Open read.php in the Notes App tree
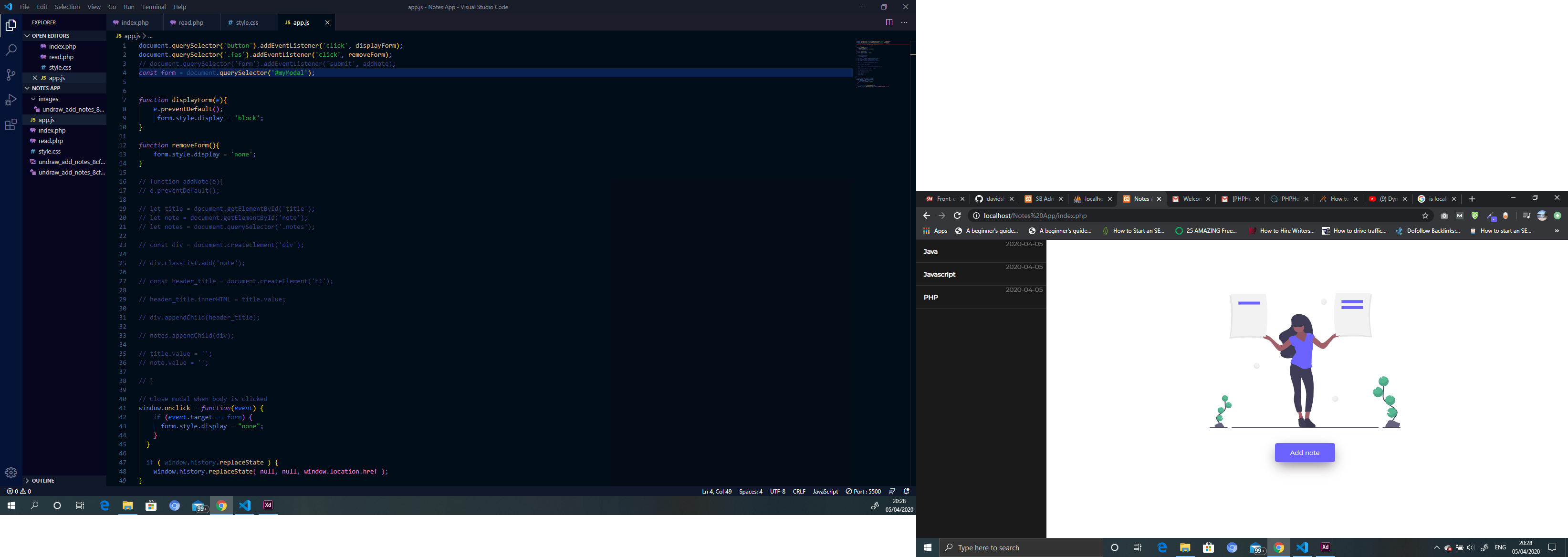 pos(65,141)
